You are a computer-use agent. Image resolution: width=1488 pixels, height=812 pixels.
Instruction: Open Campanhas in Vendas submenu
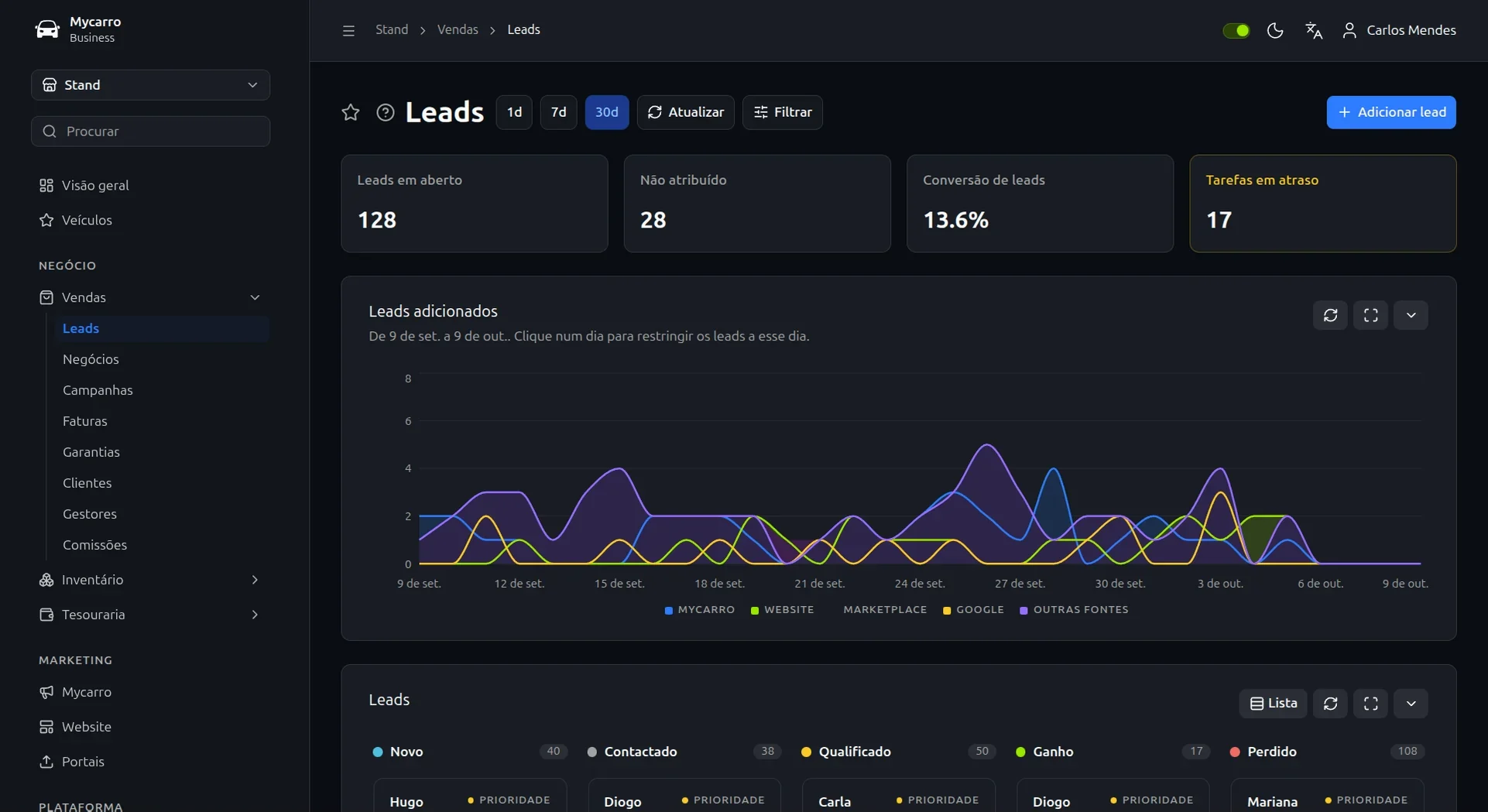162,390
